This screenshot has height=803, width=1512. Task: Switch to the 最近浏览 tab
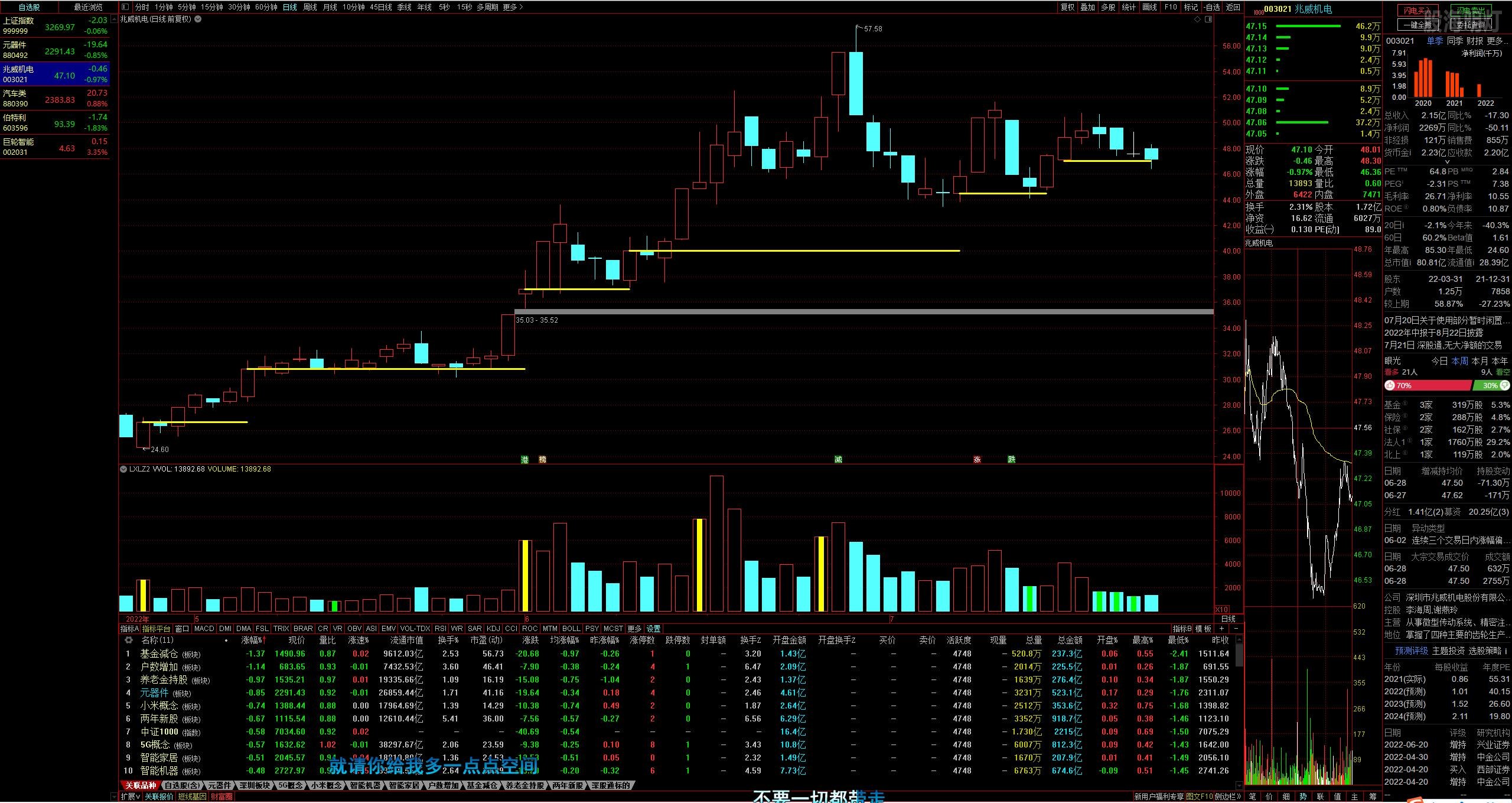(87, 7)
